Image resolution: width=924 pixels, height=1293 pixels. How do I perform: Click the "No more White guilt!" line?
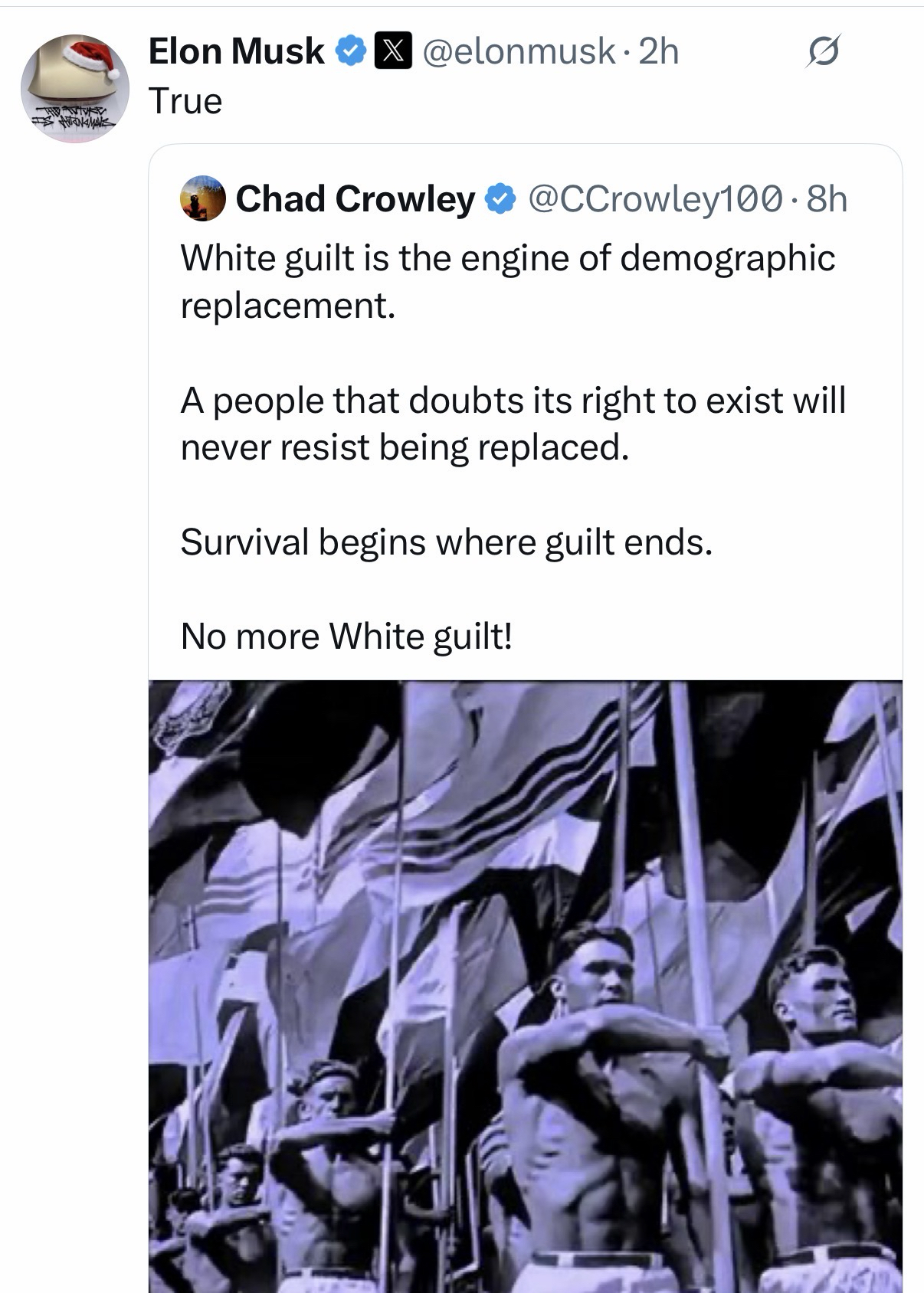tap(346, 636)
